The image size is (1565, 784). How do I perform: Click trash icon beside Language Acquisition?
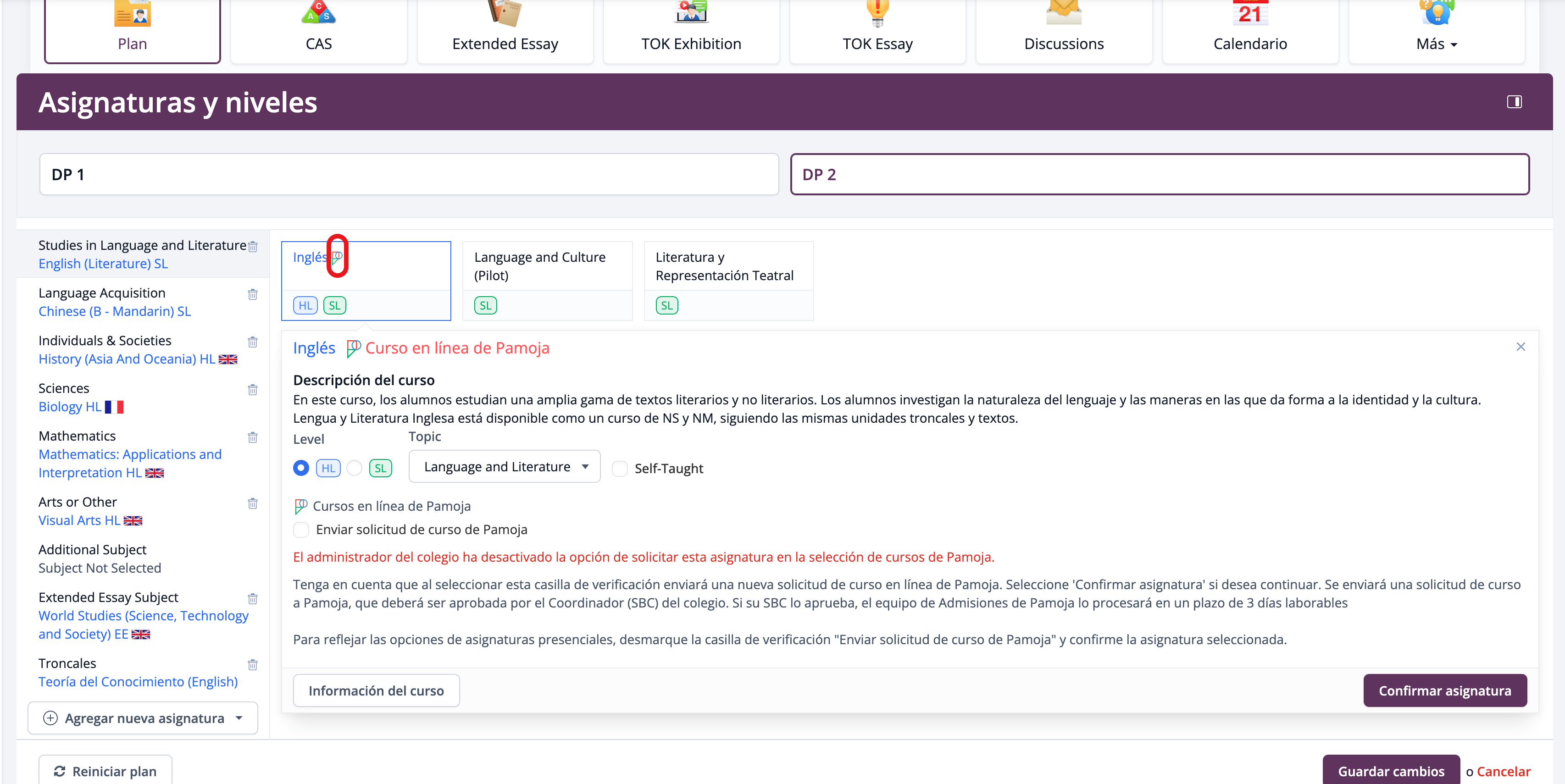tap(253, 294)
